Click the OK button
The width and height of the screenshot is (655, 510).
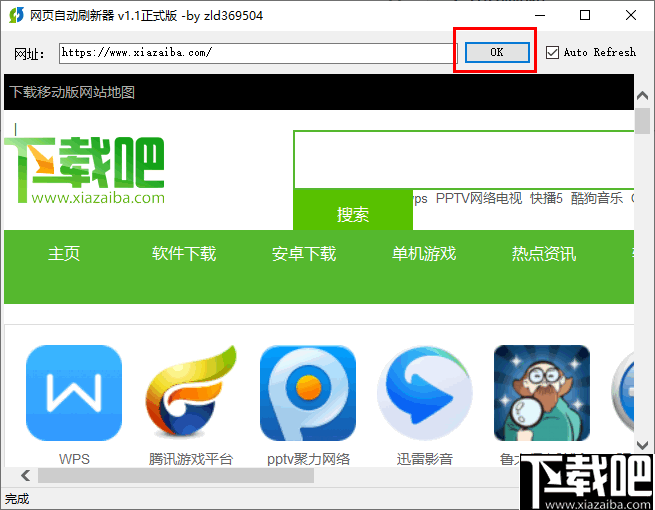497,52
